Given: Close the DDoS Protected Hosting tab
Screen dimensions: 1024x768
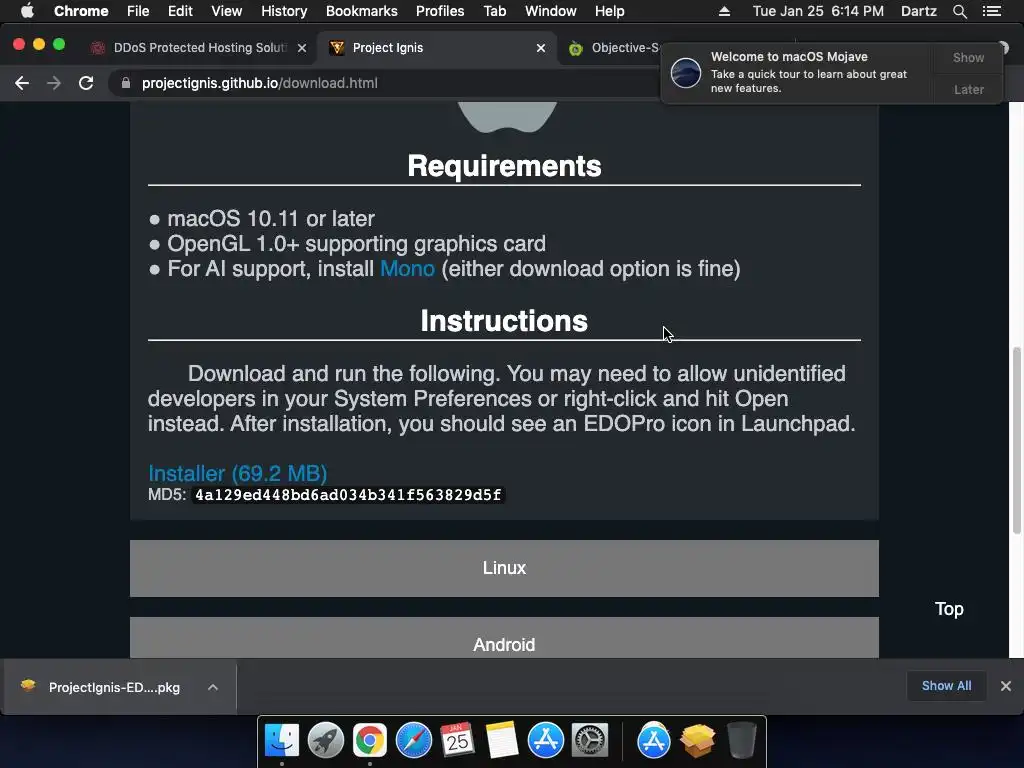Looking at the screenshot, I should [x=302, y=48].
